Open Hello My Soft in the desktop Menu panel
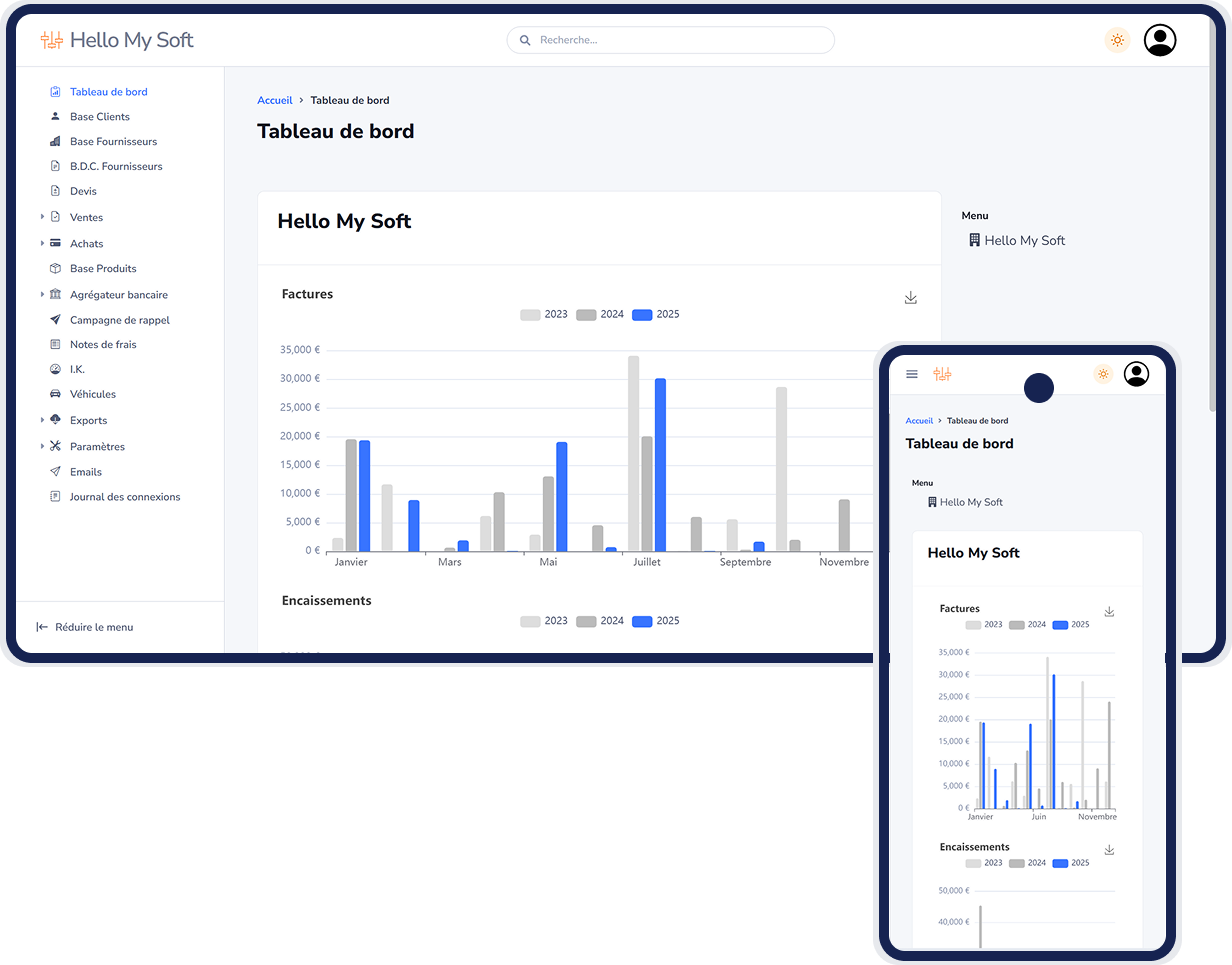 click(1017, 241)
